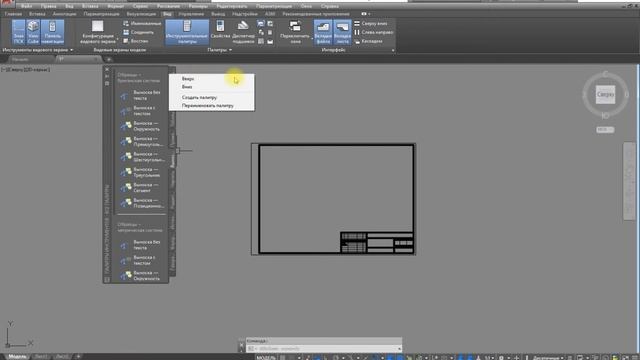Close the tool palettes window

(107, 69)
